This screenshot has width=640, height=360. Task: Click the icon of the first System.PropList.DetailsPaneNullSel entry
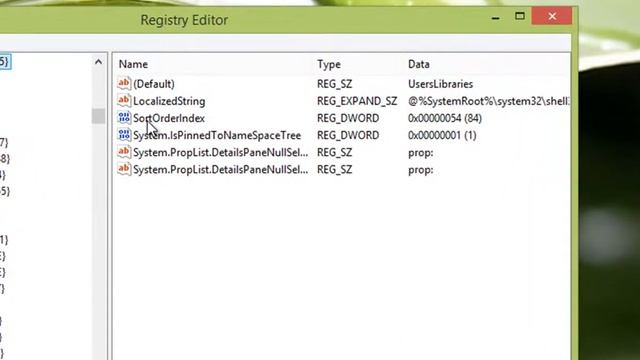pos(124,152)
